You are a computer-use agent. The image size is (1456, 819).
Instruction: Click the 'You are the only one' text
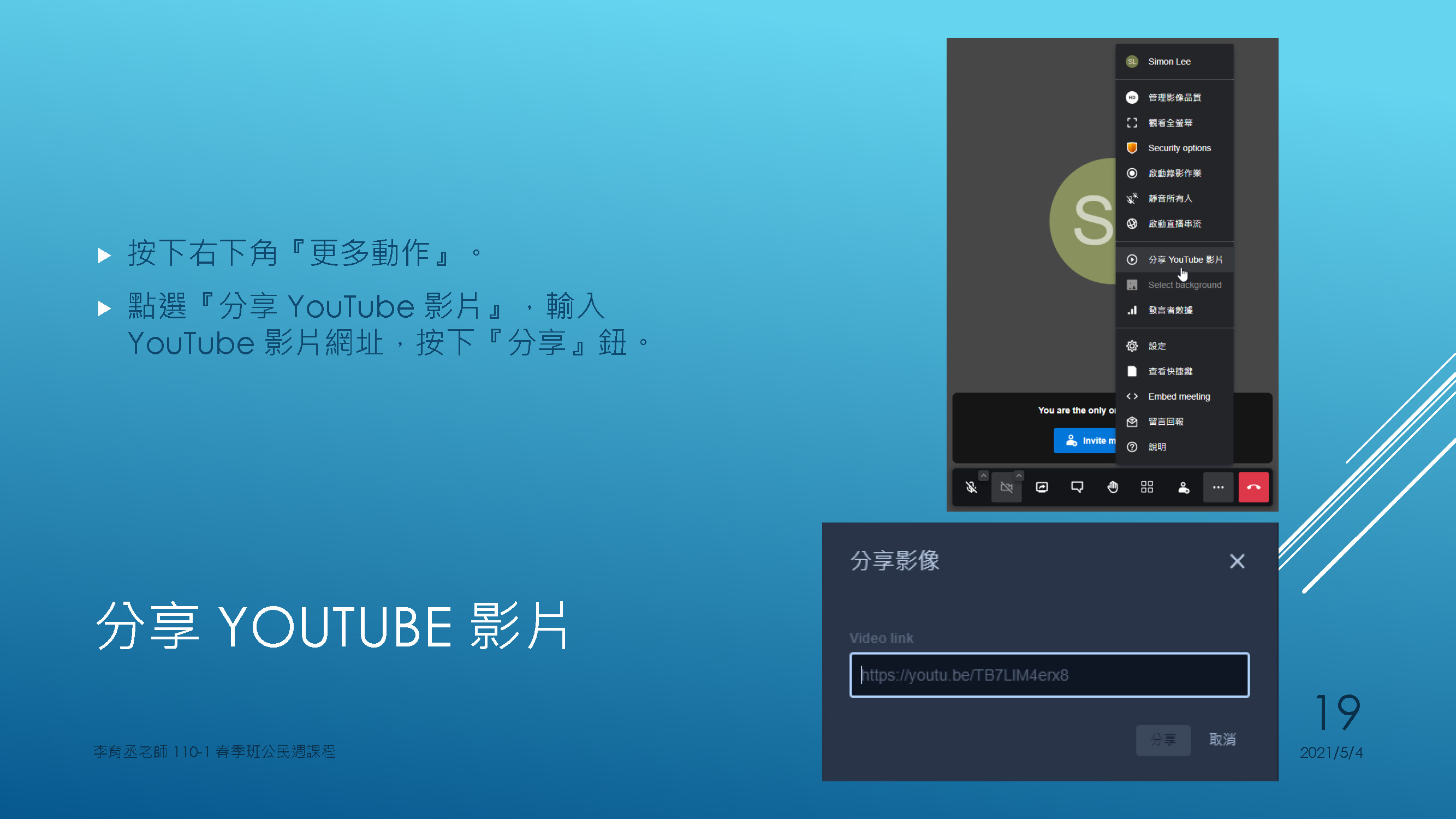pyautogui.click(x=1077, y=411)
